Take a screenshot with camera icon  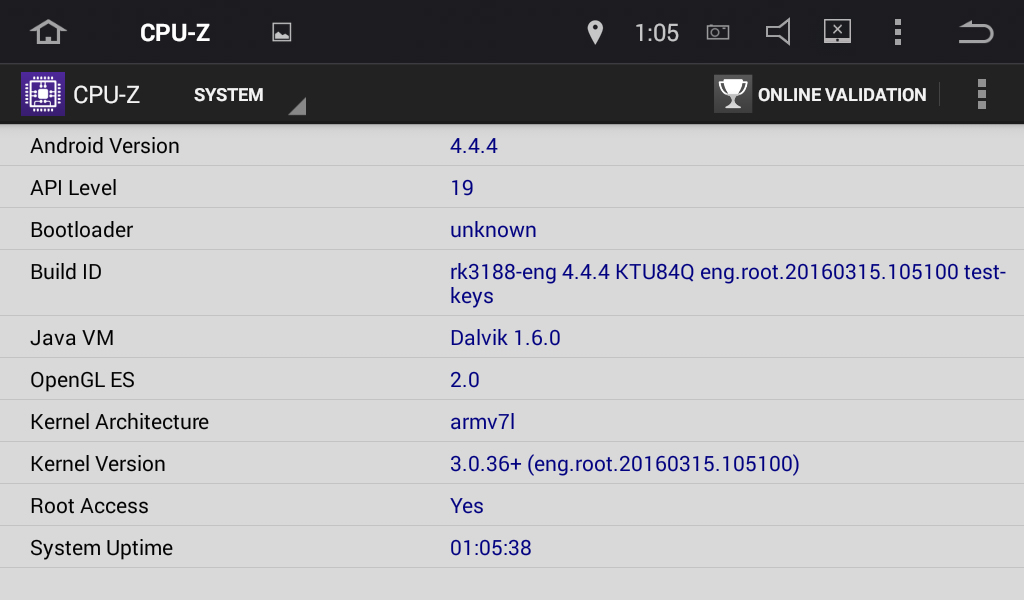[x=718, y=32]
